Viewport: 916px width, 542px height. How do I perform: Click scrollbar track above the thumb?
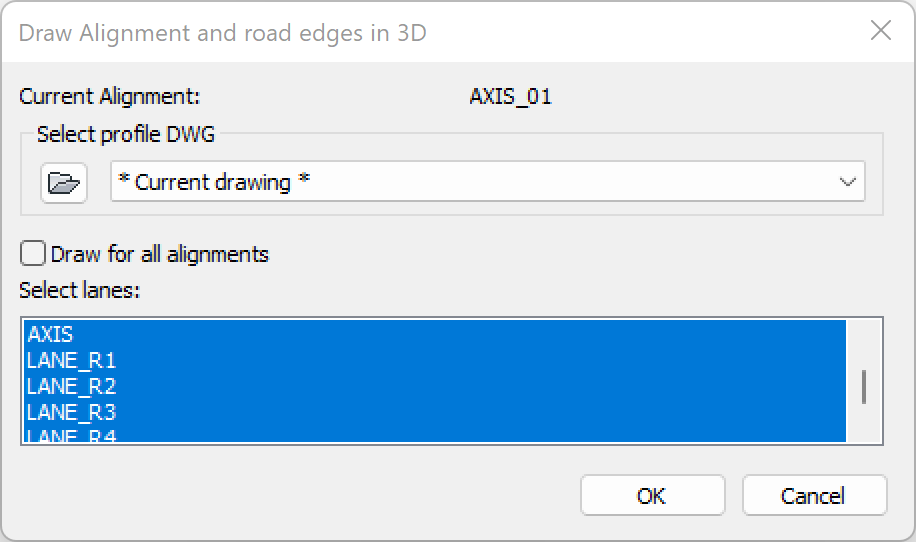864,343
